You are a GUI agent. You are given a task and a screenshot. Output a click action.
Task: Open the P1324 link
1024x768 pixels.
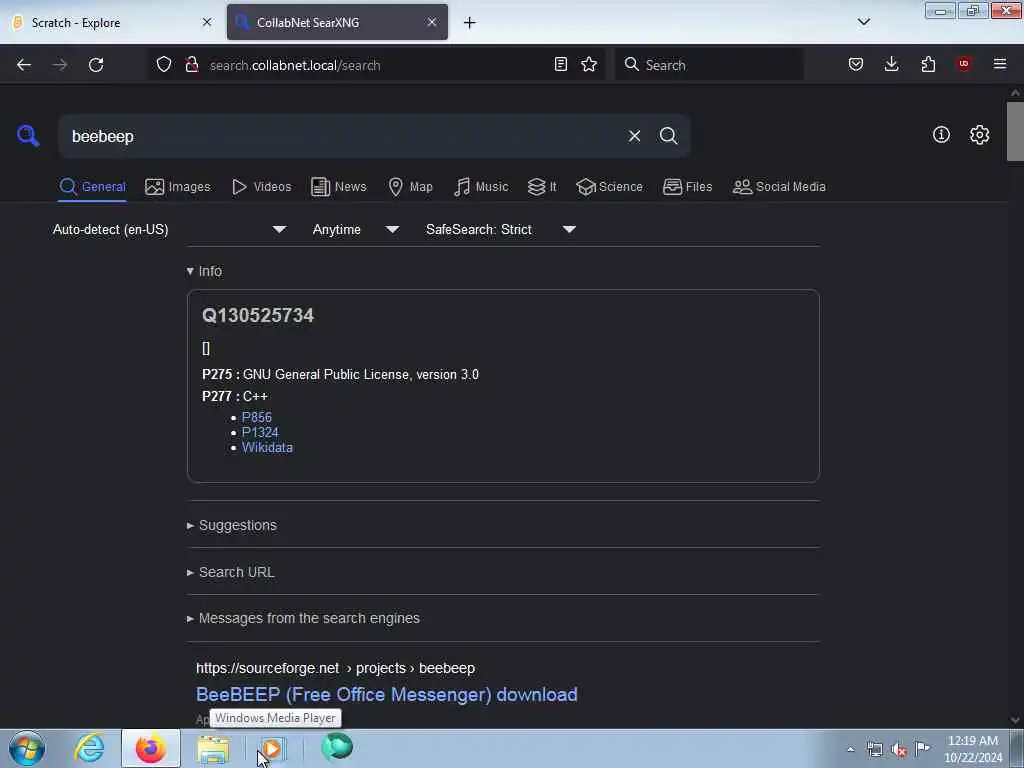[x=260, y=432]
